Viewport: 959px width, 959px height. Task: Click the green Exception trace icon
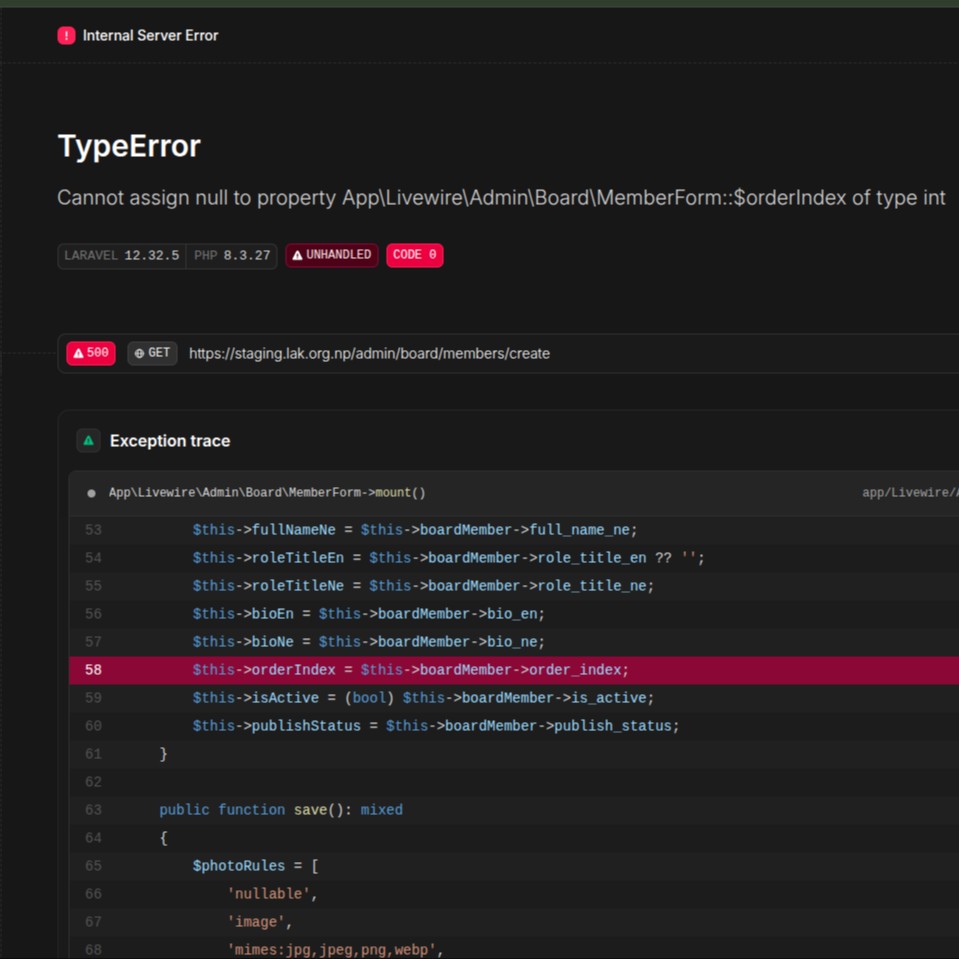[x=88, y=441]
